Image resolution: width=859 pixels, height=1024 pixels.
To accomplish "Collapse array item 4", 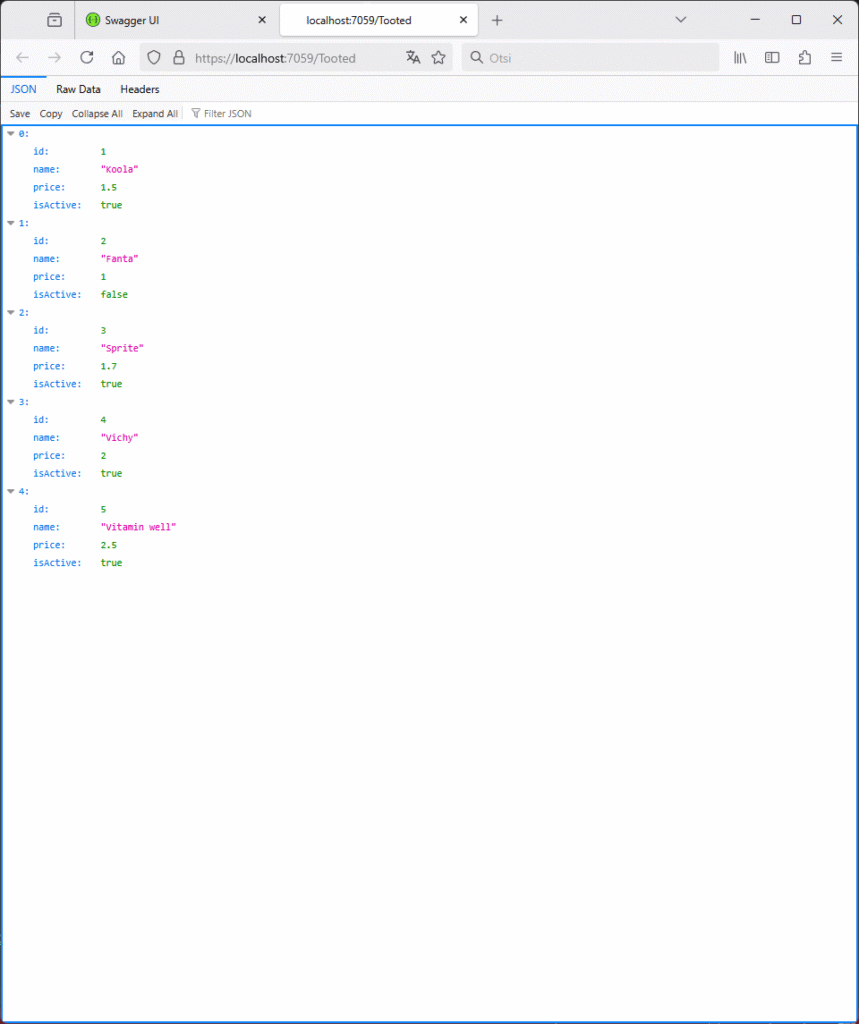I will coord(11,492).
